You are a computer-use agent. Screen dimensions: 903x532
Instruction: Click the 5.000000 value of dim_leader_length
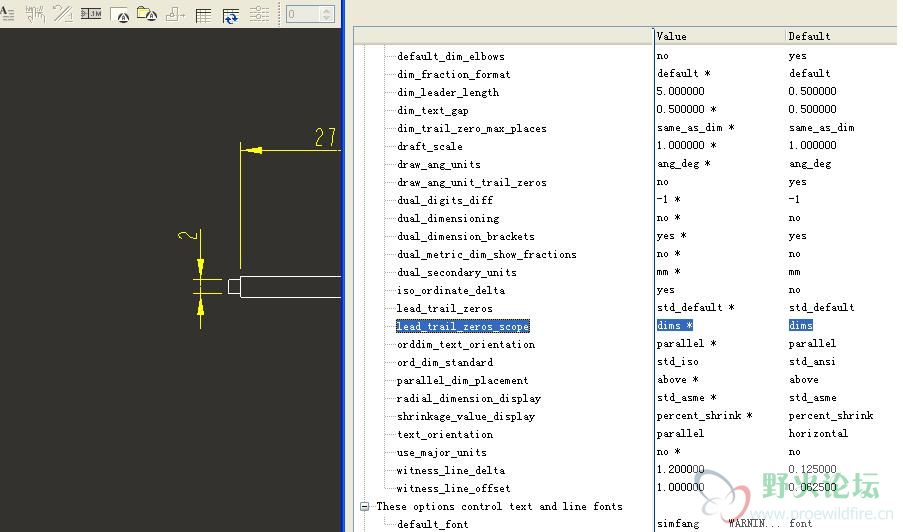pos(680,91)
